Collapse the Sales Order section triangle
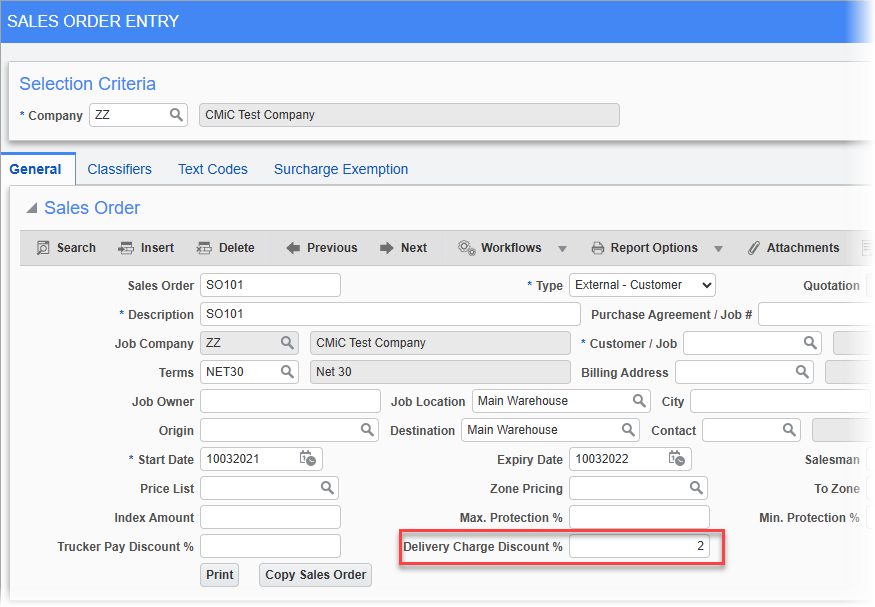The width and height of the screenshot is (875, 607). tap(33, 208)
